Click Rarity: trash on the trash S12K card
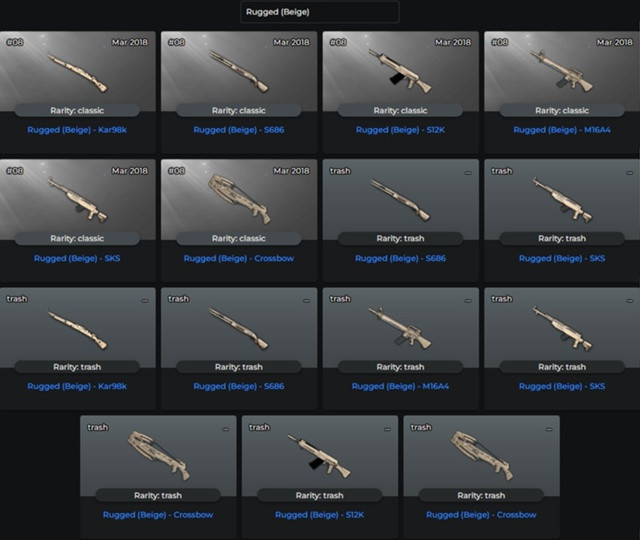640x540 pixels. 320,496
